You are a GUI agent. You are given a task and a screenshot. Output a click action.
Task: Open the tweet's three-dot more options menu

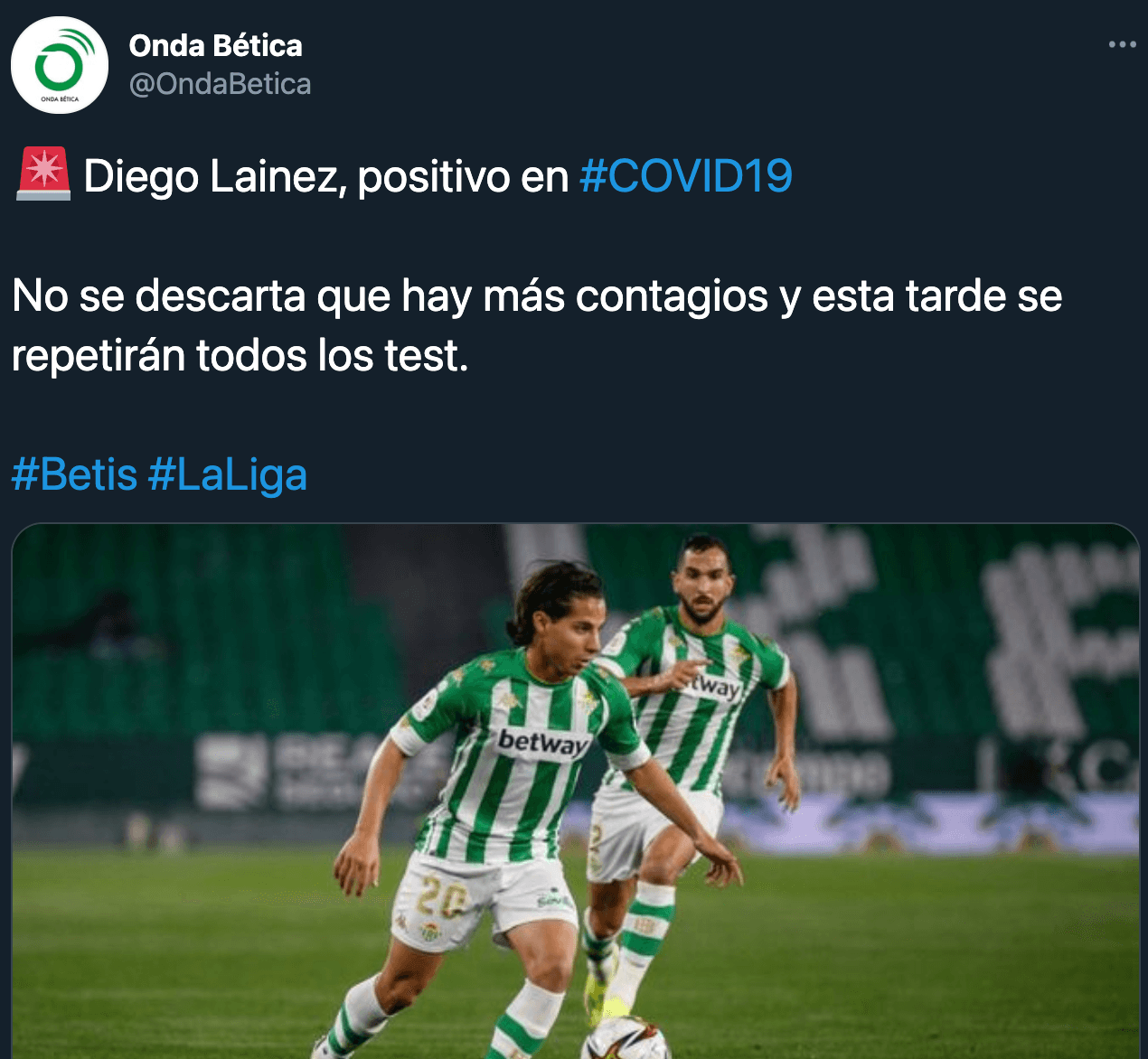coord(1122,44)
